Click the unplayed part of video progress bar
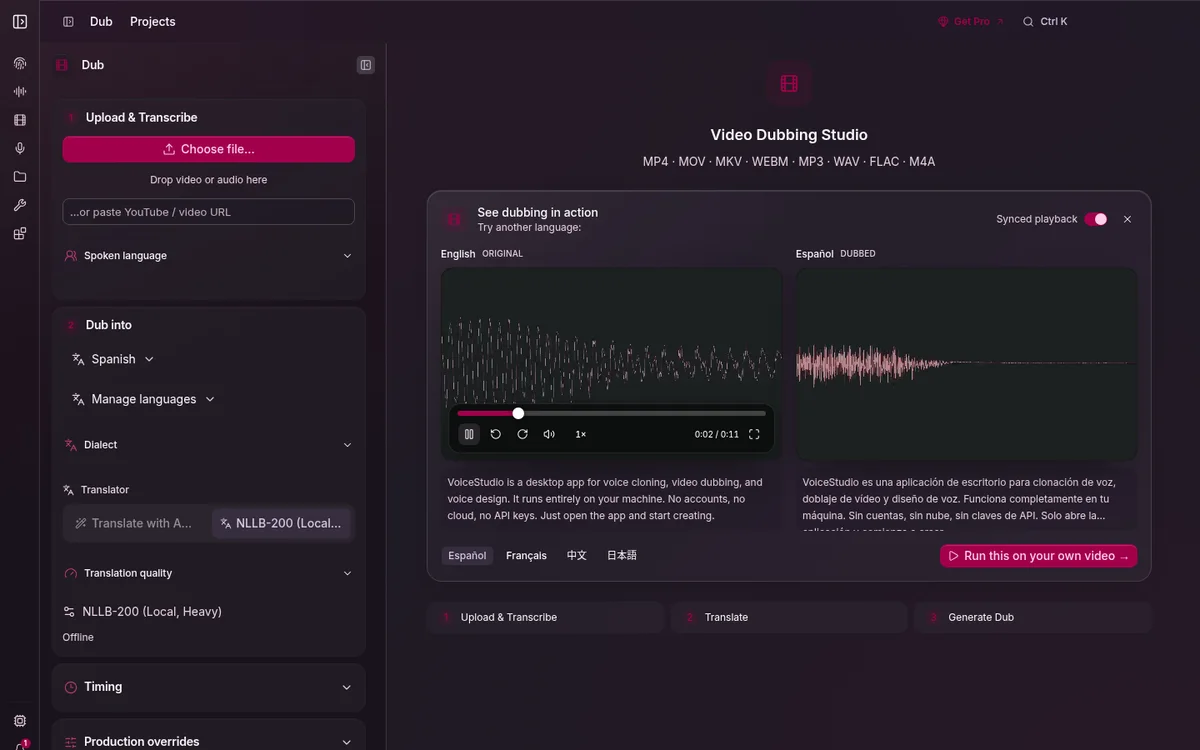This screenshot has width=1200, height=750. (643, 413)
